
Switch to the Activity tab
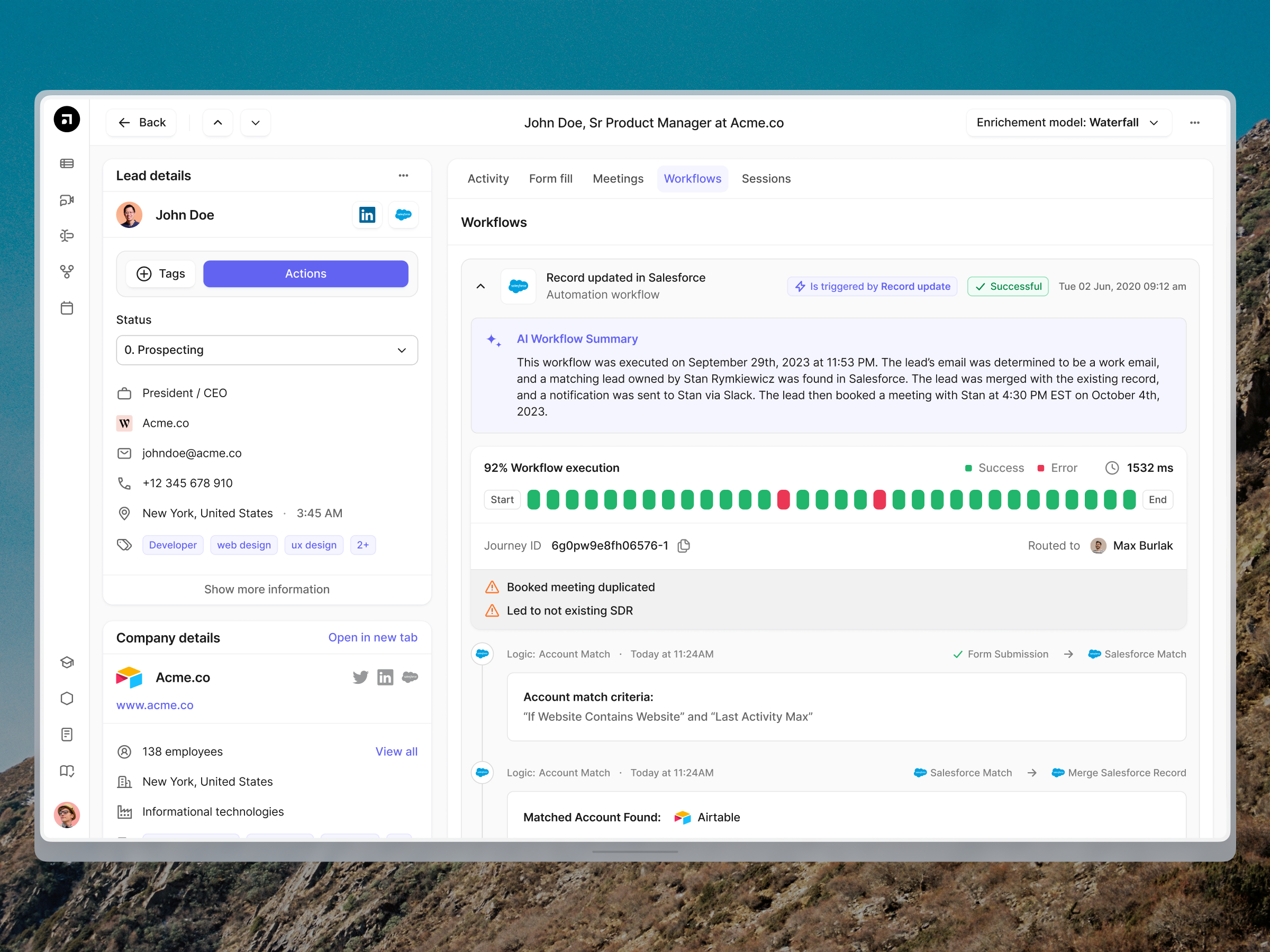(488, 178)
